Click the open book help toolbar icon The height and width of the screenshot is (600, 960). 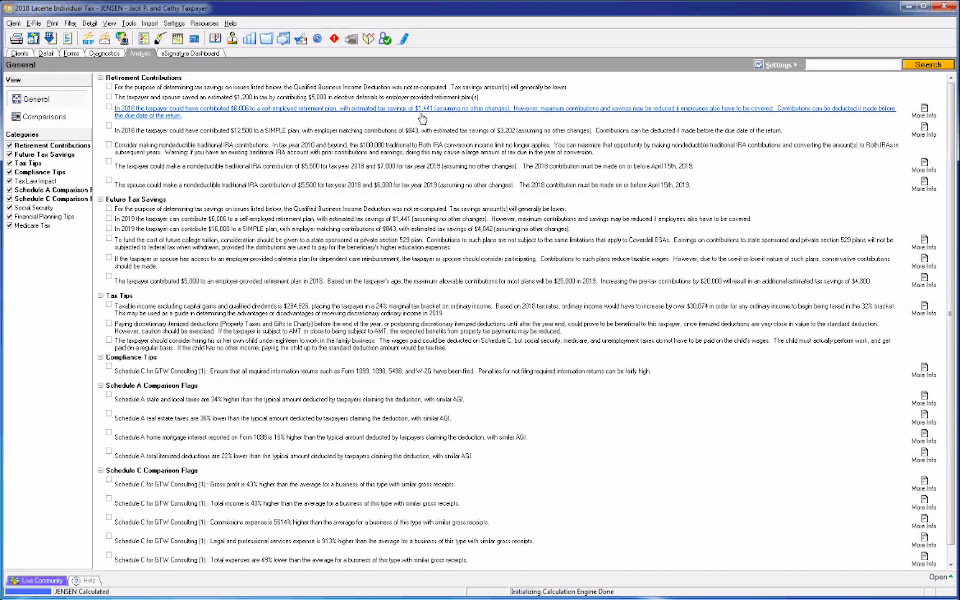pos(215,39)
